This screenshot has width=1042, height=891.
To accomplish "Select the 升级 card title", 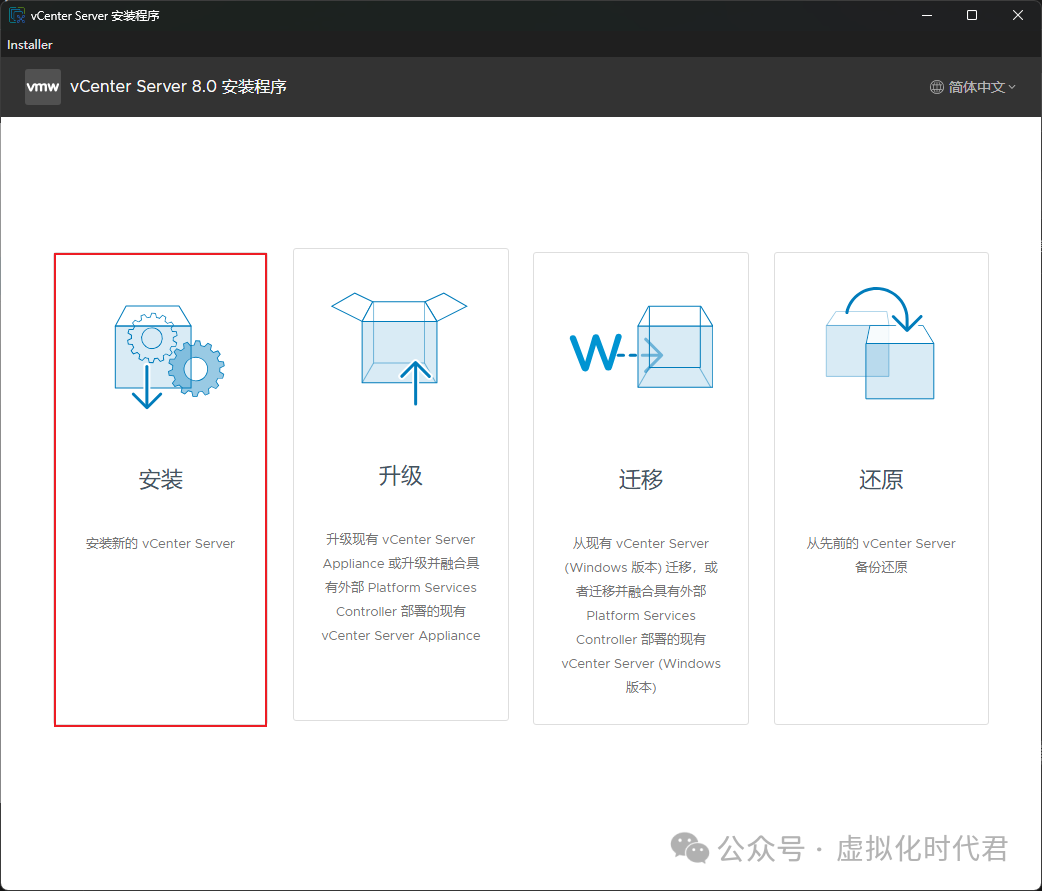I will [x=401, y=475].
